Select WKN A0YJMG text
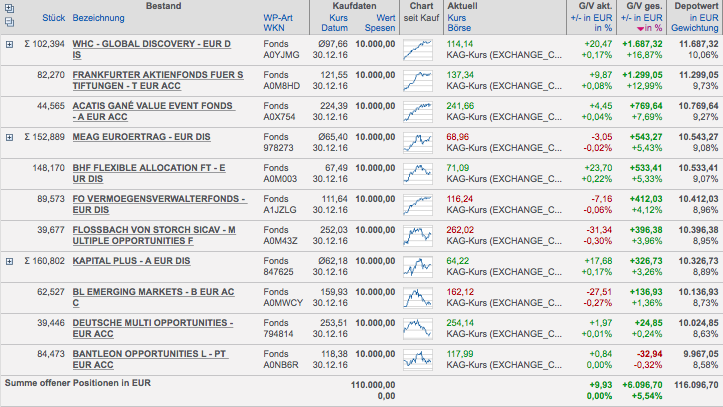Screen dimensions: 723x407 (281, 55)
